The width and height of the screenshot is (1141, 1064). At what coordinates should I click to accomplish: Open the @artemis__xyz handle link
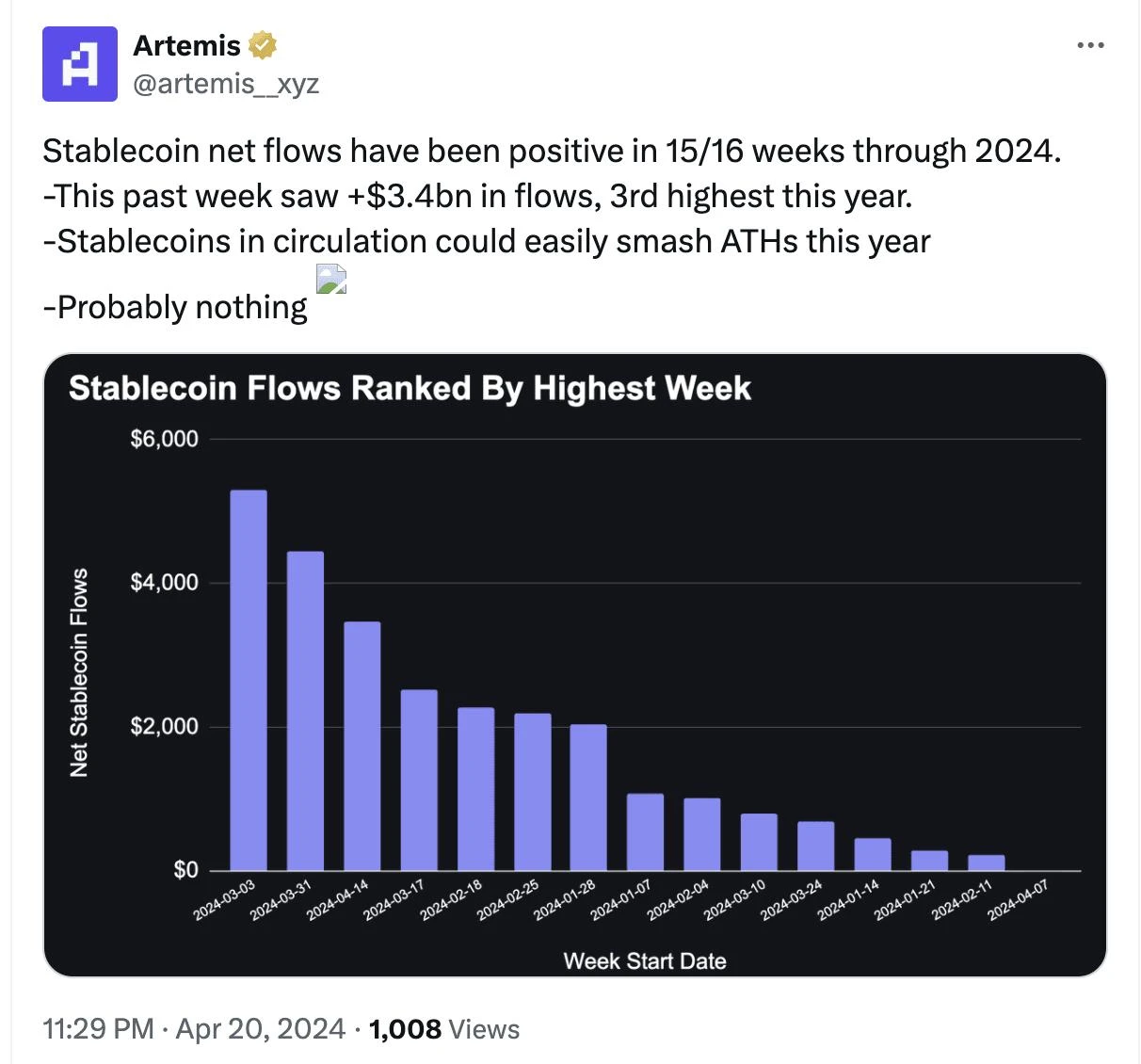[x=226, y=84]
